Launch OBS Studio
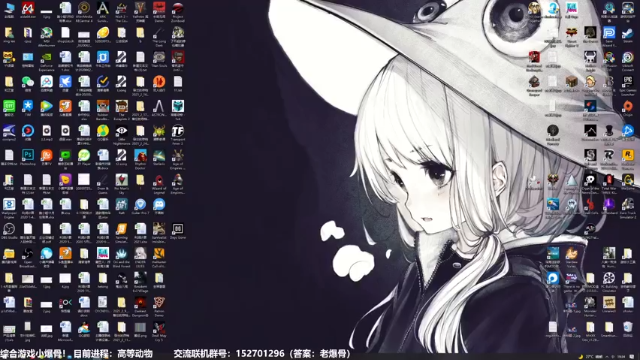The width and height of the screenshot is (640, 360). pyautogui.click(x=9, y=231)
